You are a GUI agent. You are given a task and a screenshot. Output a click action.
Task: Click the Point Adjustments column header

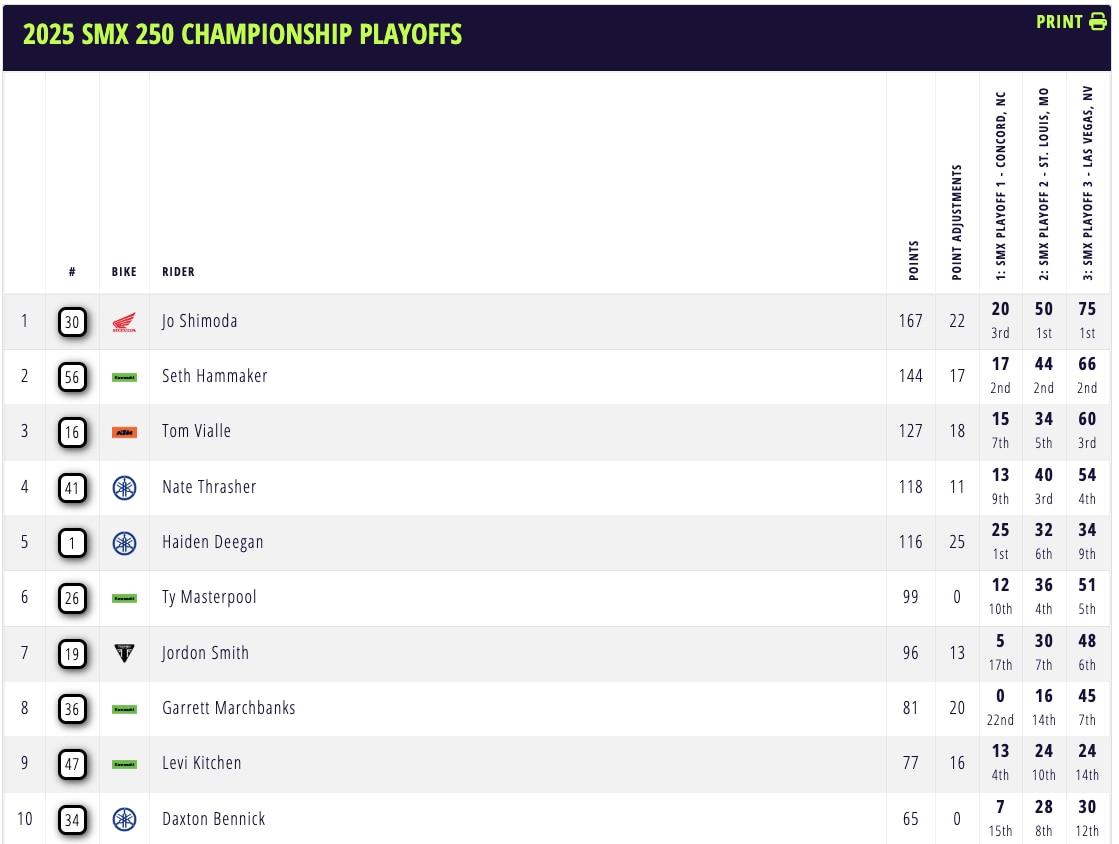coord(957,222)
